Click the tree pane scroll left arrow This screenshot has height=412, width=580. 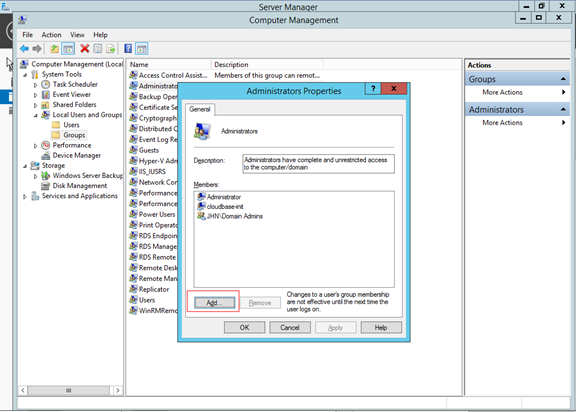(x=23, y=390)
